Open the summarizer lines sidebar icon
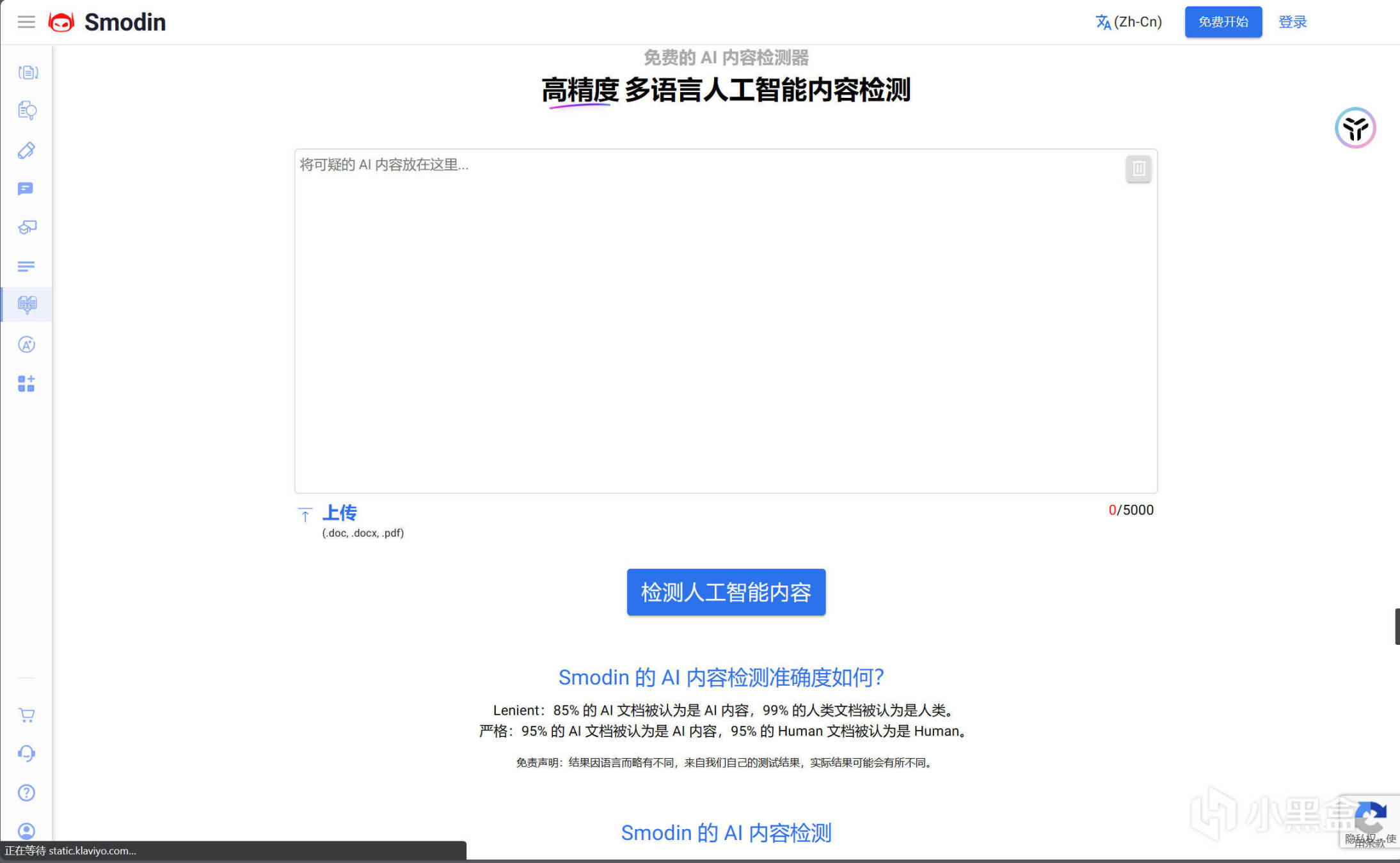The width and height of the screenshot is (1400, 863). (x=26, y=266)
